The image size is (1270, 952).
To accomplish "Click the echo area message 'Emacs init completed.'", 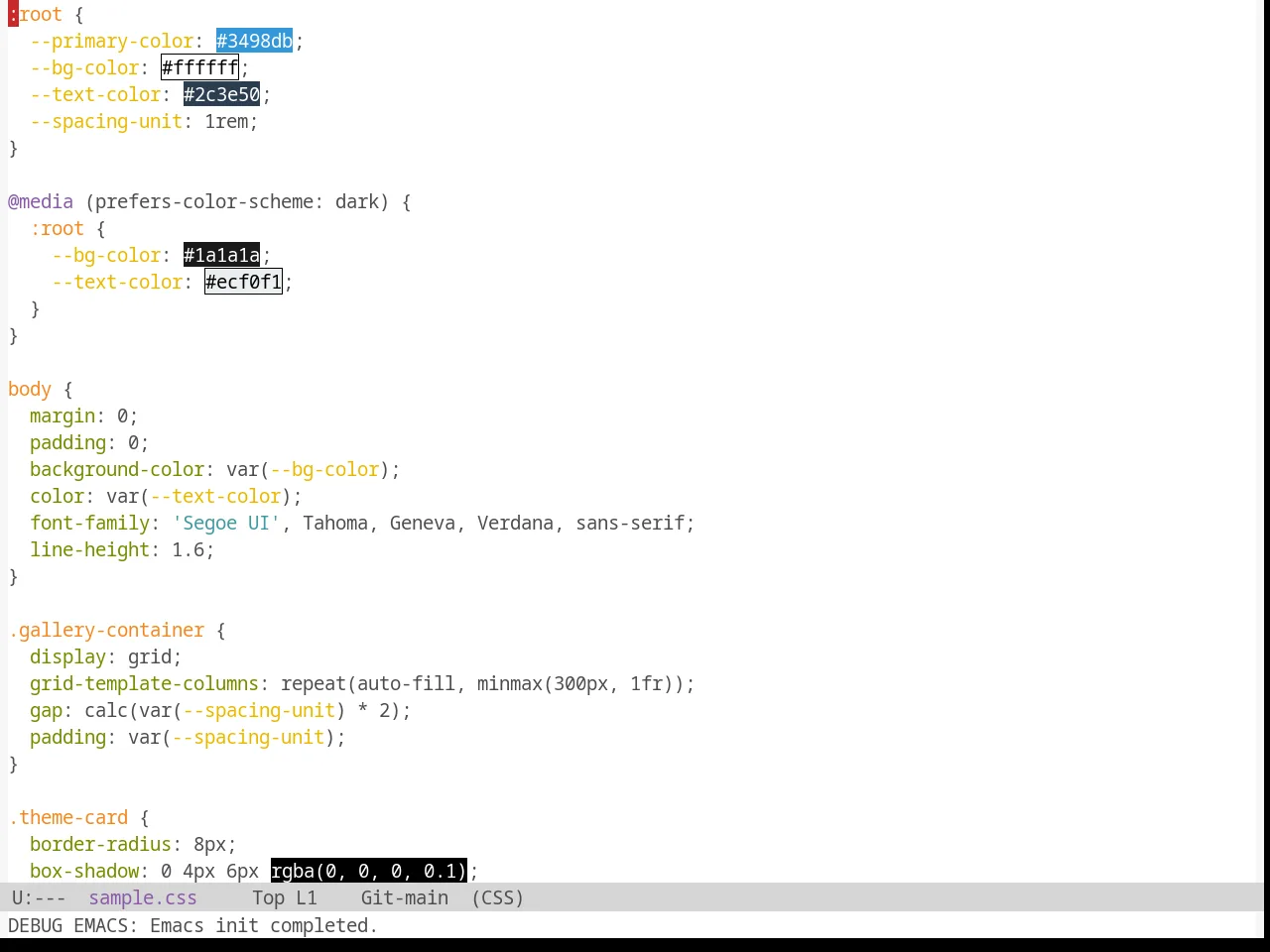I will point(264,925).
